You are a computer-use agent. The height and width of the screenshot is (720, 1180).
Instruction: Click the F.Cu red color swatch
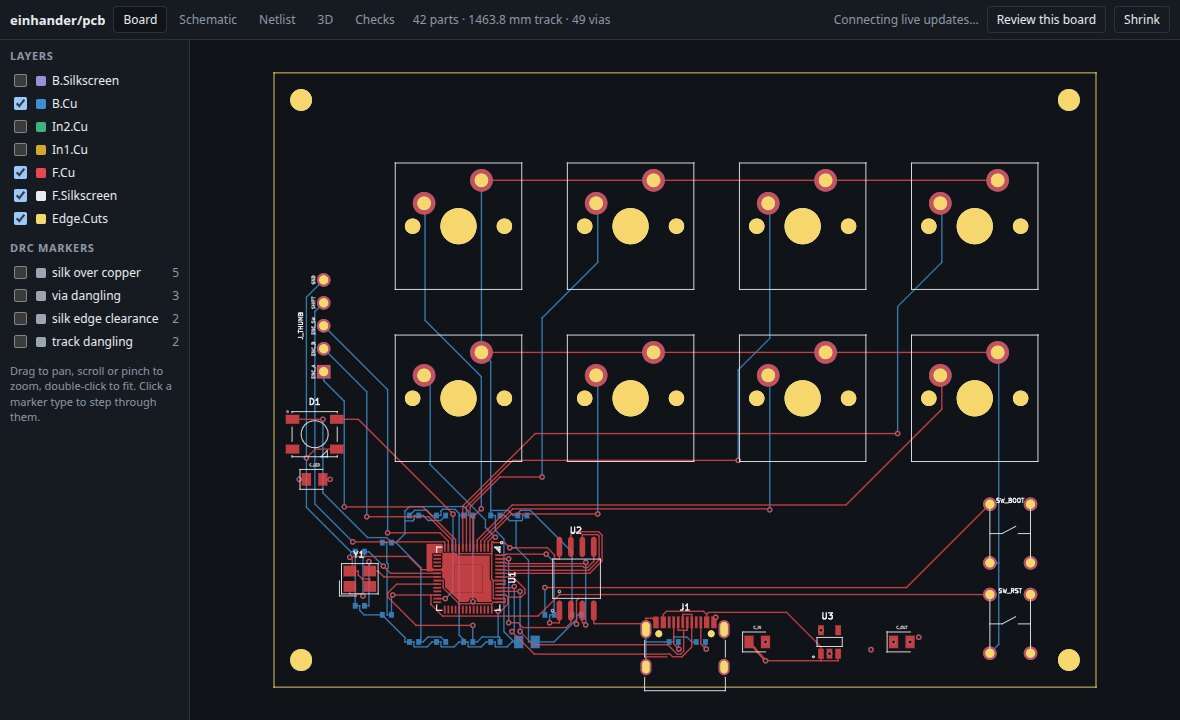tap(41, 172)
